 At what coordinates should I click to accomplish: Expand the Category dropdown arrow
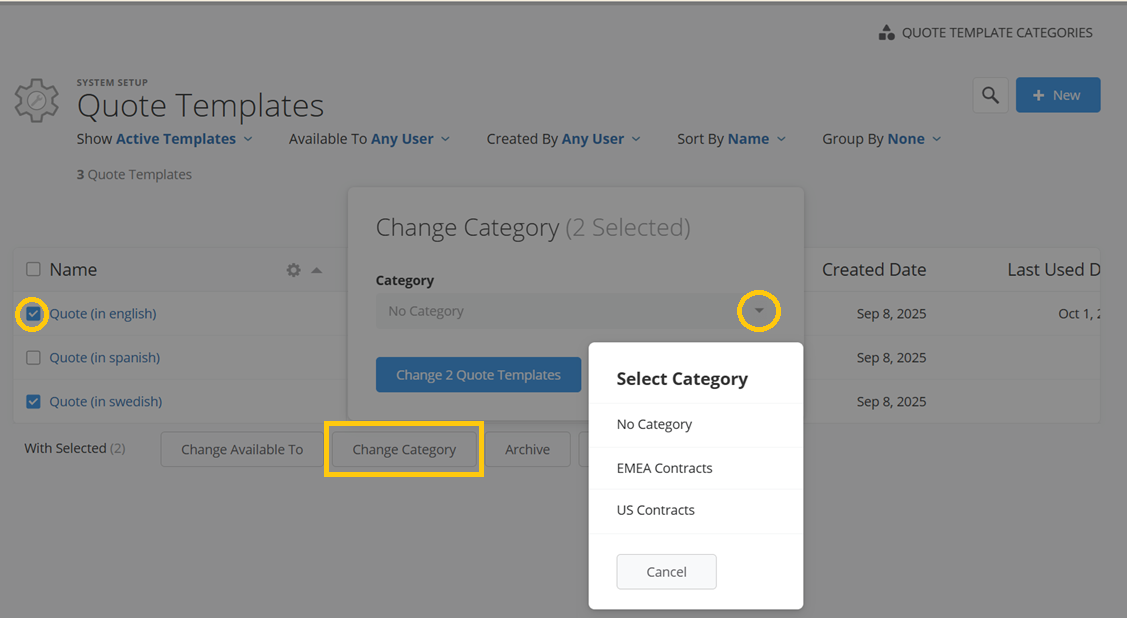[x=759, y=312]
